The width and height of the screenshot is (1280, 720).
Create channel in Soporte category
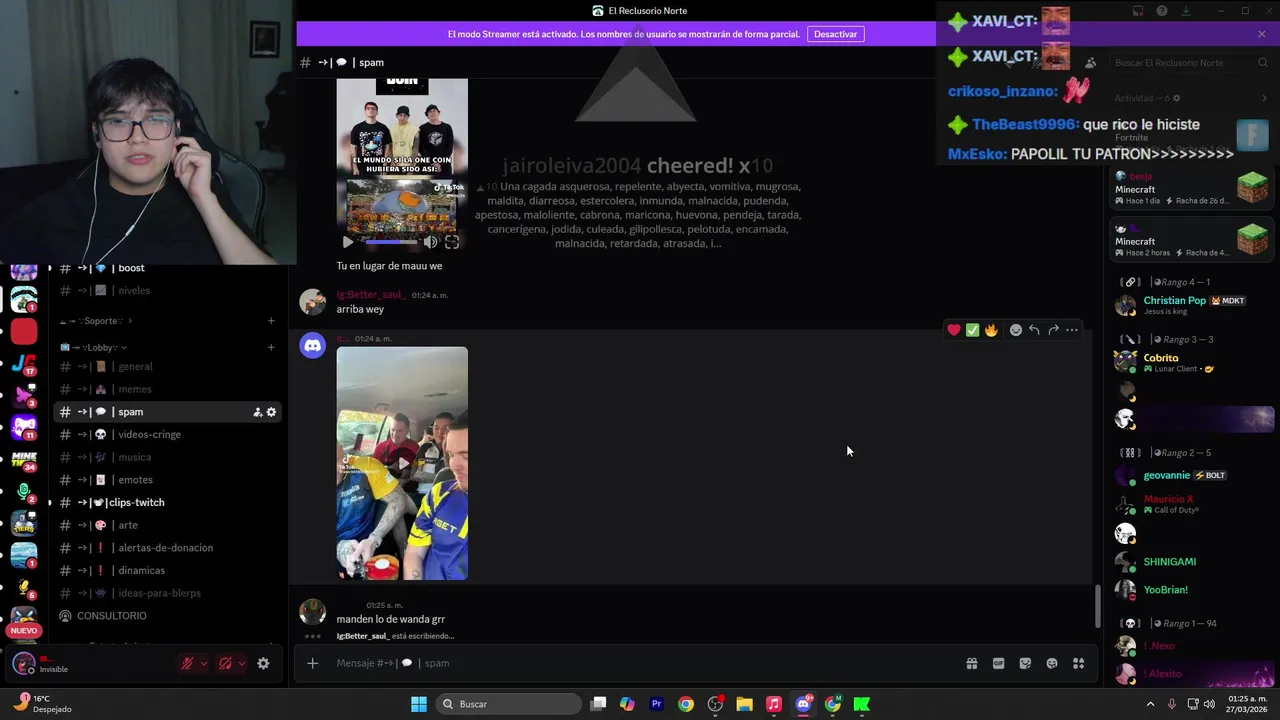[271, 321]
